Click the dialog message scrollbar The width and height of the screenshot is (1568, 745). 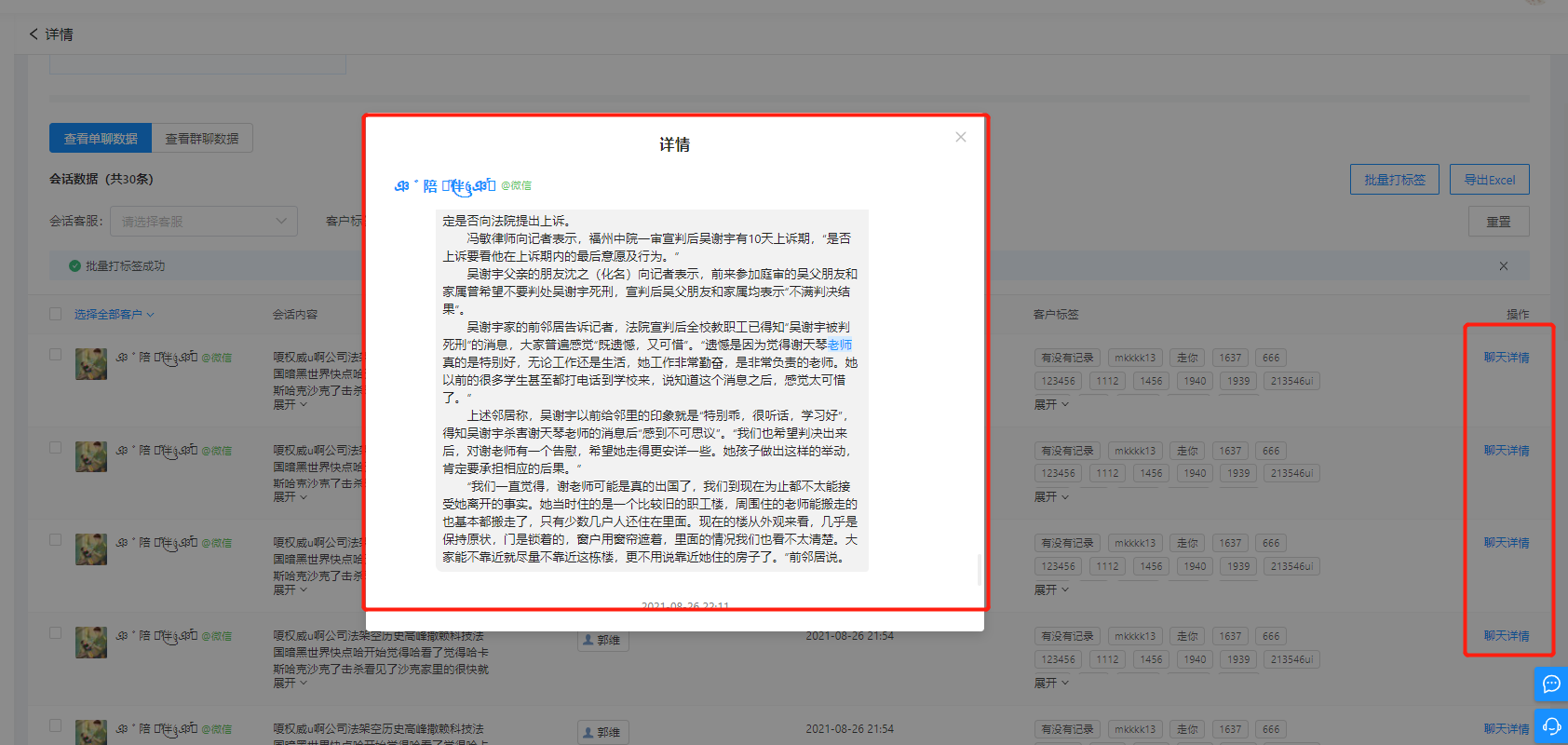979,570
